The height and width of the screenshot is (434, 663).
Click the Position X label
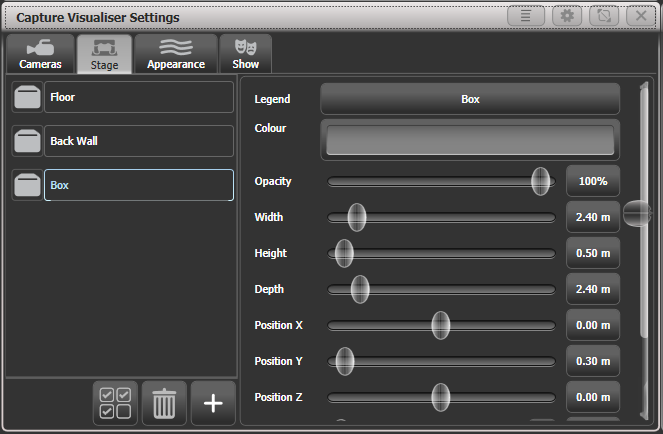coord(278,325)
